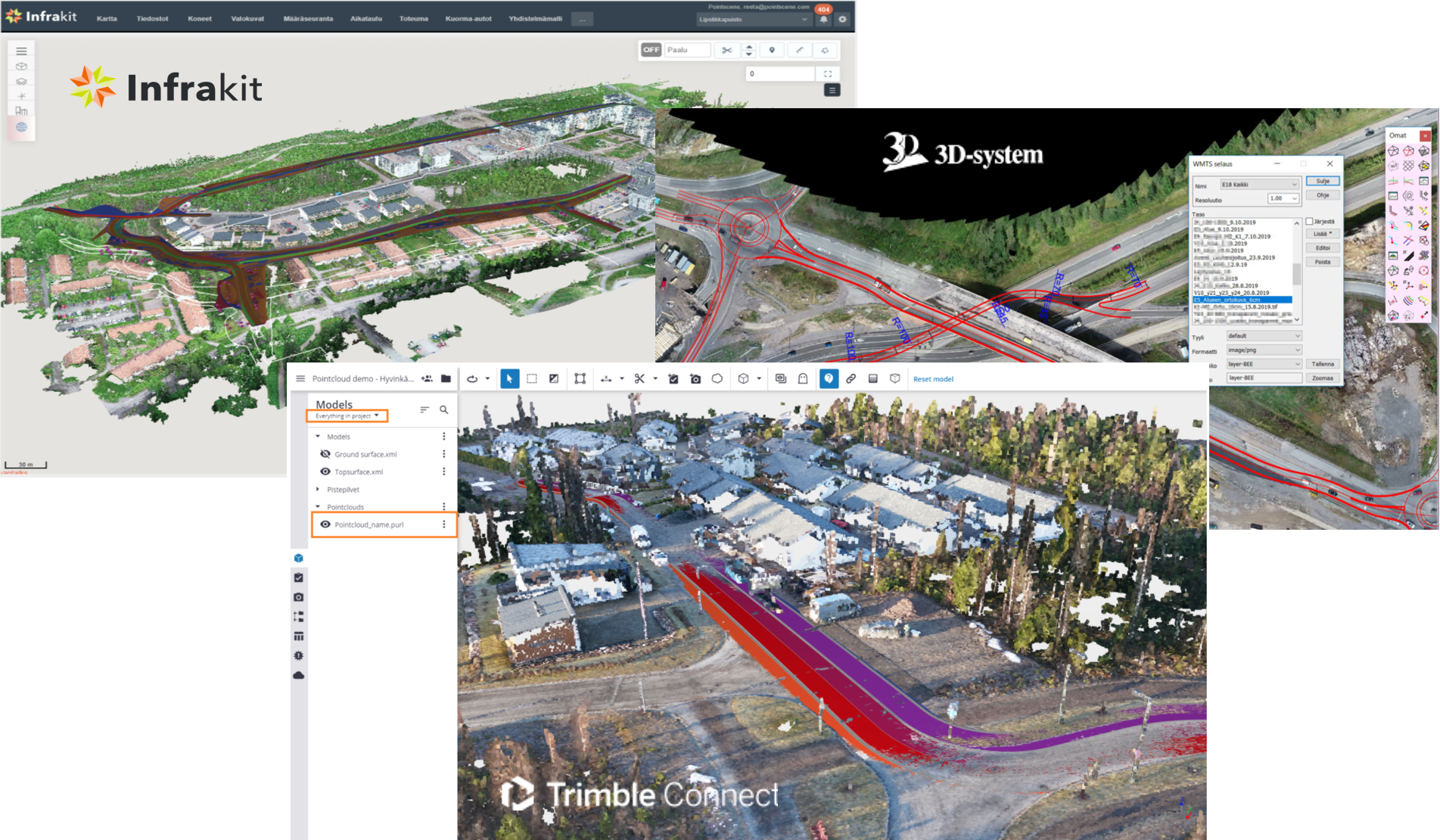Open the Tyyli default dropdown

tap(1264, 336)
